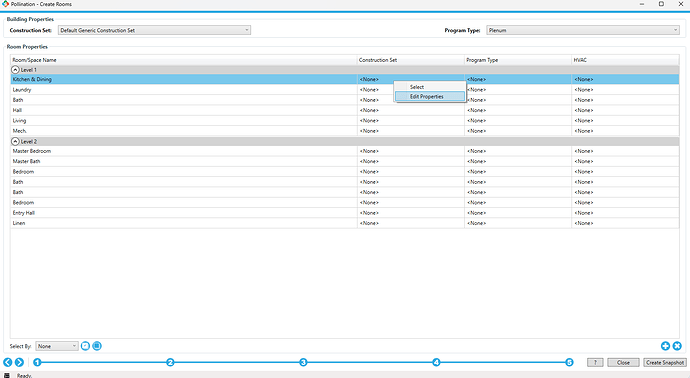This screenshot has width=690, height=378.
Task: Click the Create Snapshot button
Action: pos(665,362)
